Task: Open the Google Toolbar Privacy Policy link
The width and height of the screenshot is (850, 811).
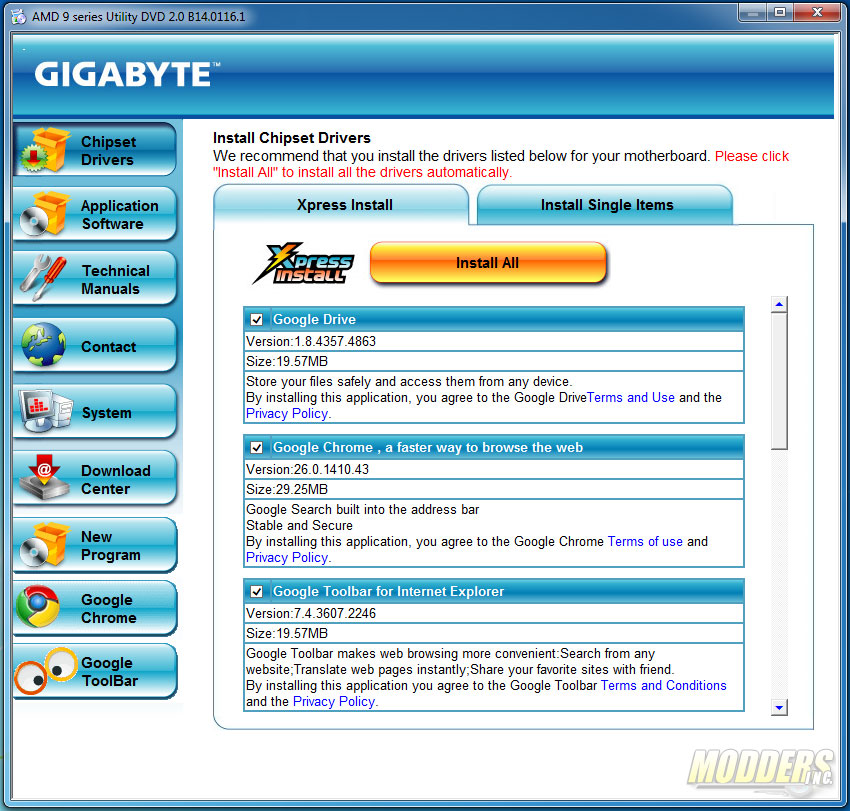Action: pyautogui.click(x=334, y=701)
